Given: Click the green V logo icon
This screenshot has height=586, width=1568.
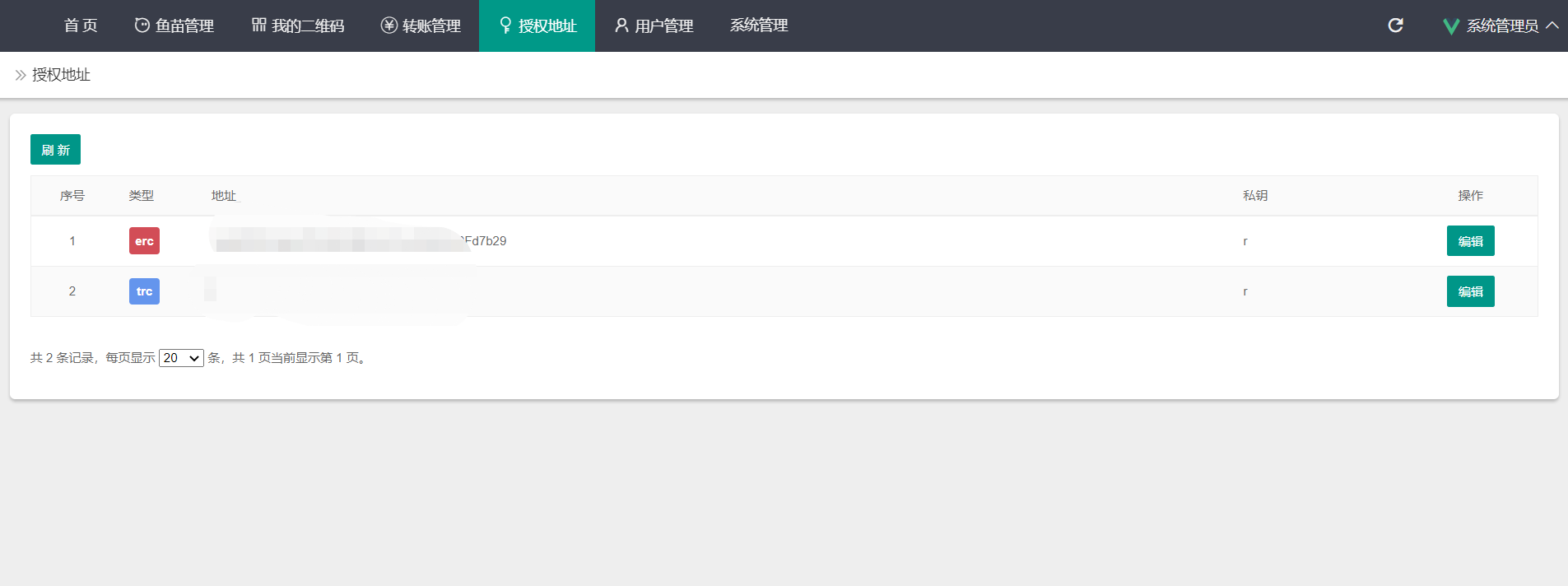Looking at the screenshot, I should coord(1451,26).
